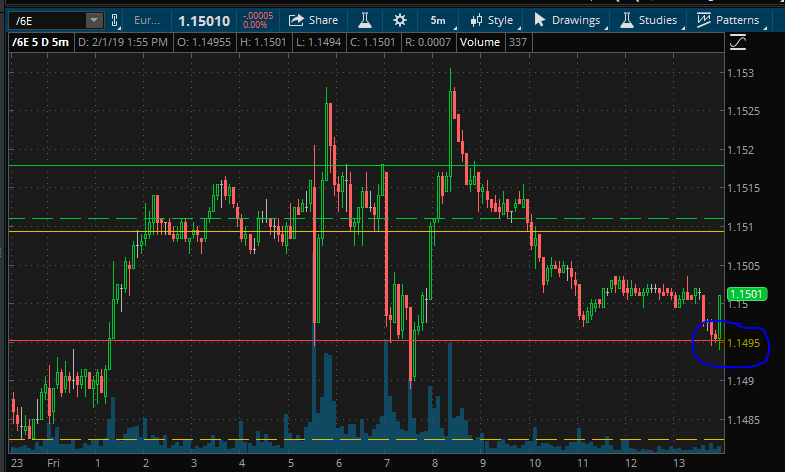Click the flask icon next to Share
Screen dimensions: 785x472
364,20
